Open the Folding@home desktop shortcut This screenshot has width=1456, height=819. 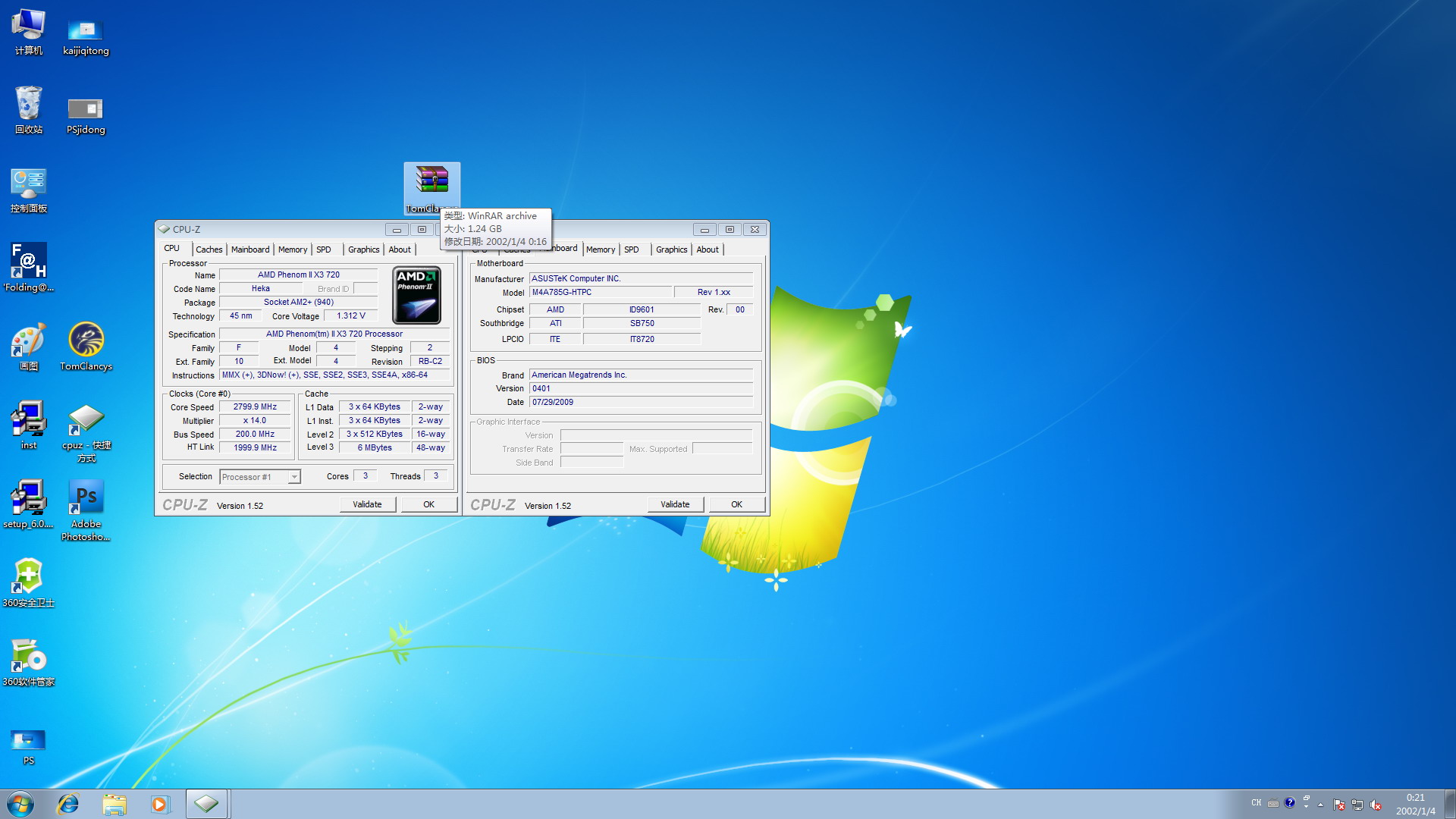point(29,262)
